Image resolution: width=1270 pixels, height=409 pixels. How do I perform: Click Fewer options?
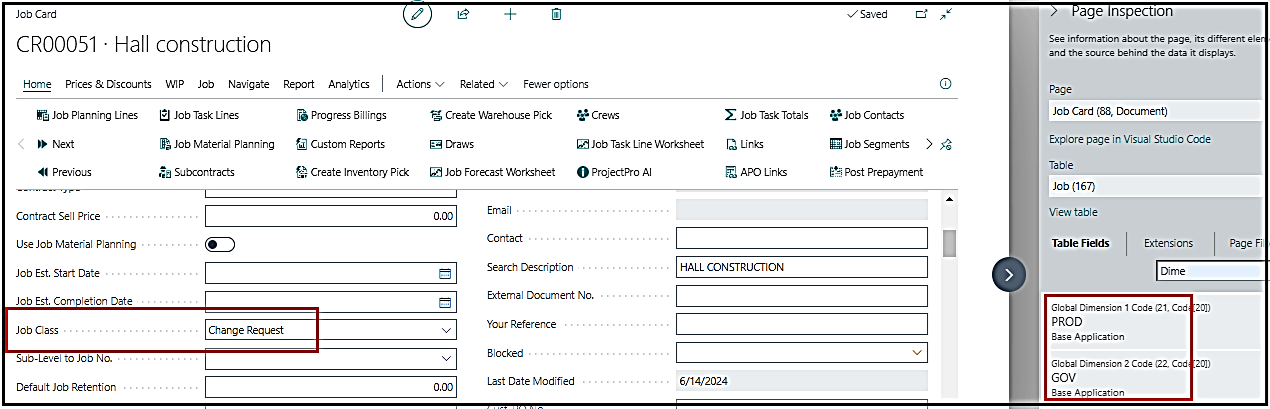click(x=556, y=84)
